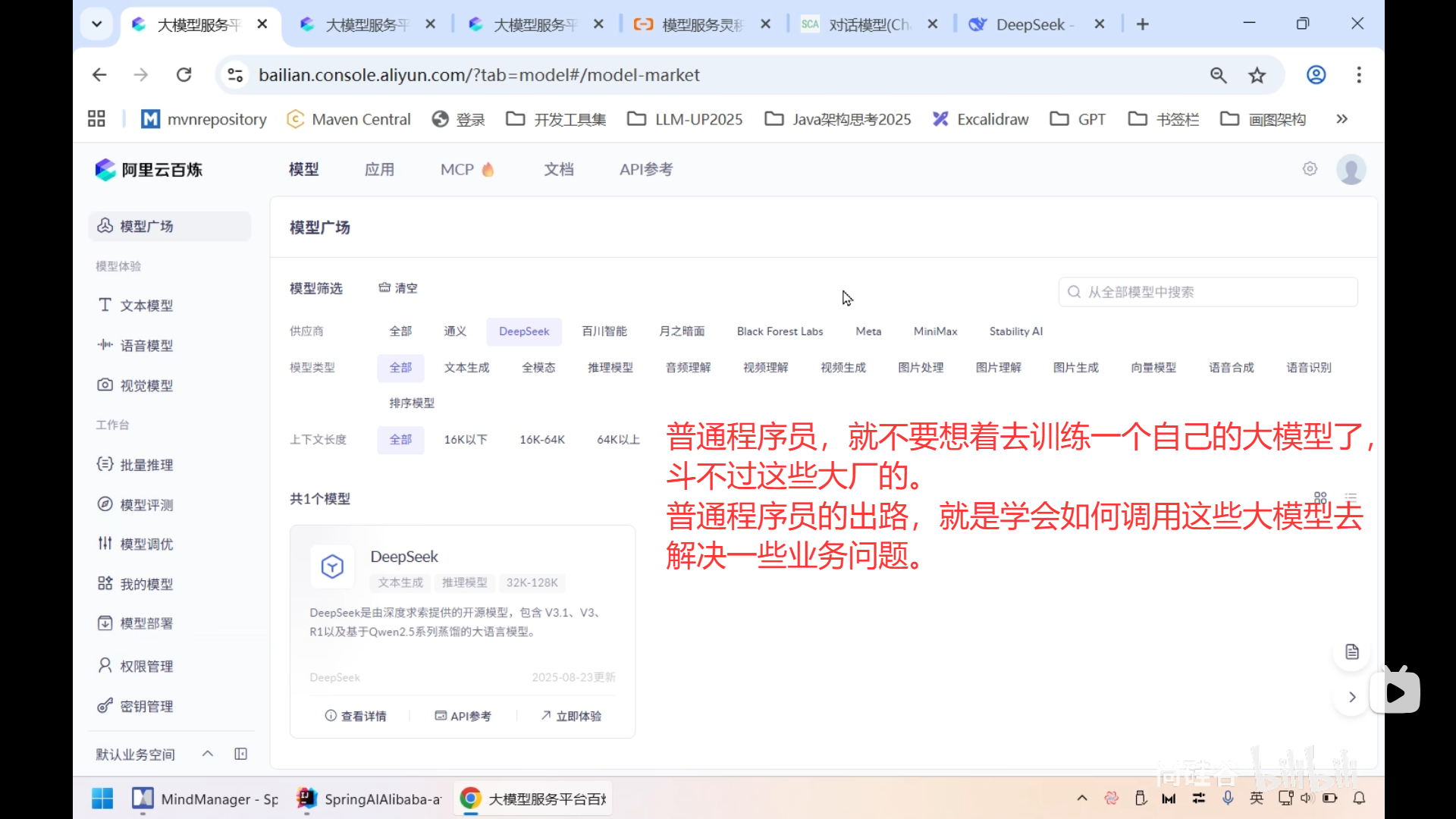Viewport: 1456px width, 819px height.
Task: Open the 模型广场 section in sidebar
Action: pyautogui.click(x=146, y=225)
